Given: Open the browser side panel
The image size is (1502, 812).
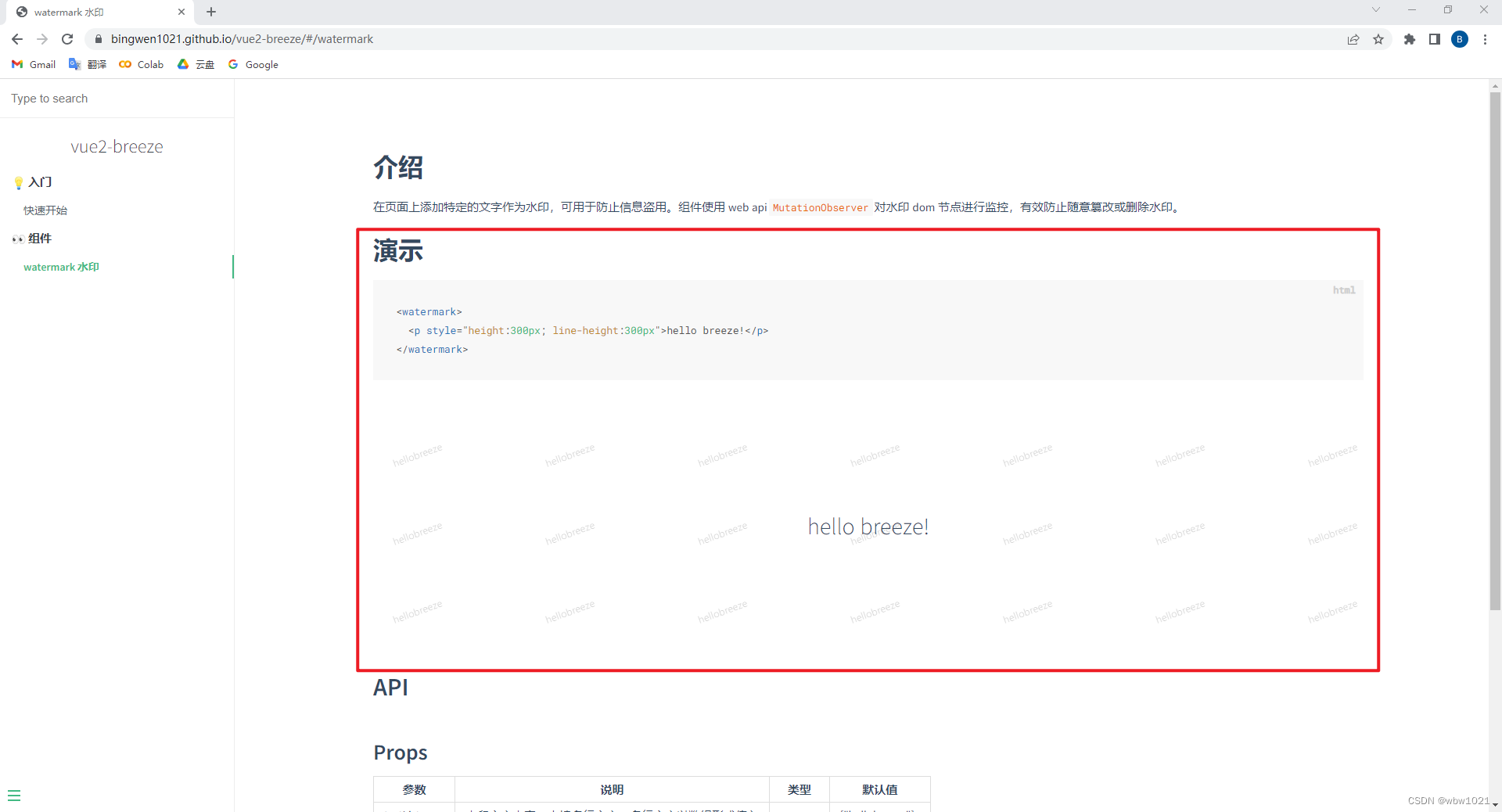Looking at the screenshot, I should click(1435, 39).
